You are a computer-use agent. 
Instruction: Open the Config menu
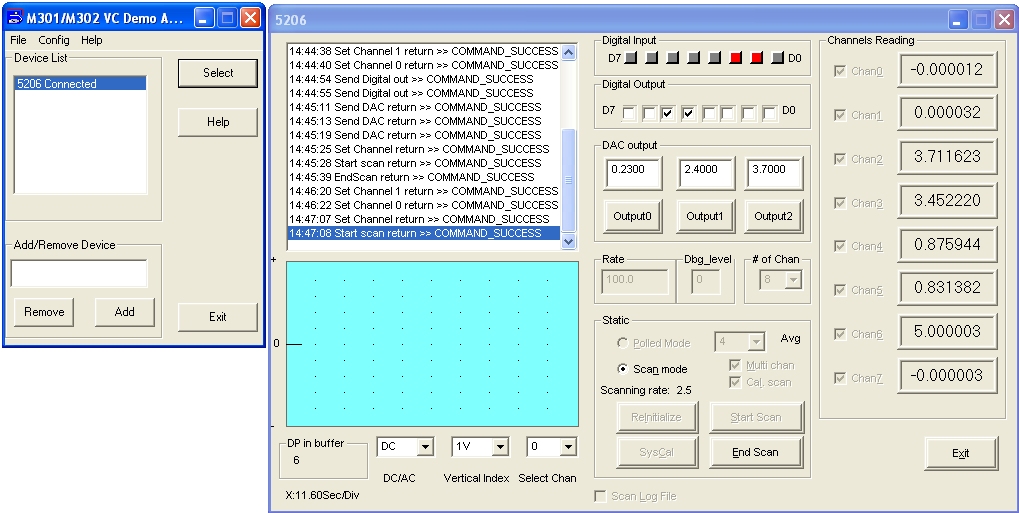coord(54,40)
